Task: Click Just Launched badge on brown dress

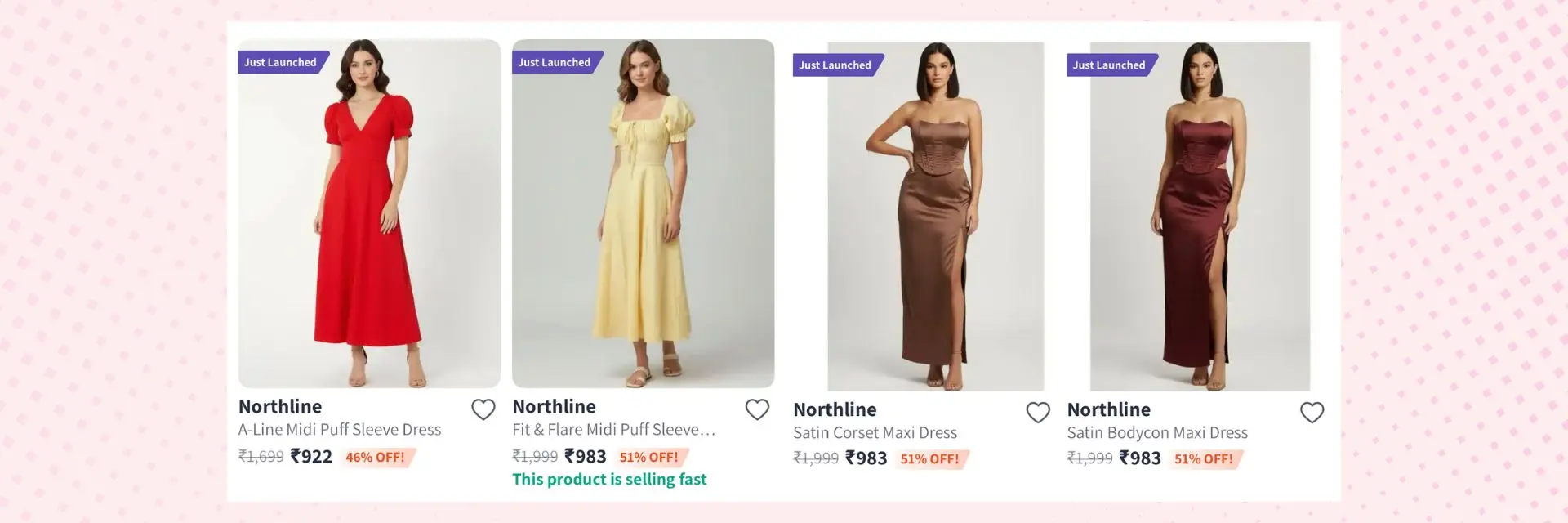Action: pos(835,65)
